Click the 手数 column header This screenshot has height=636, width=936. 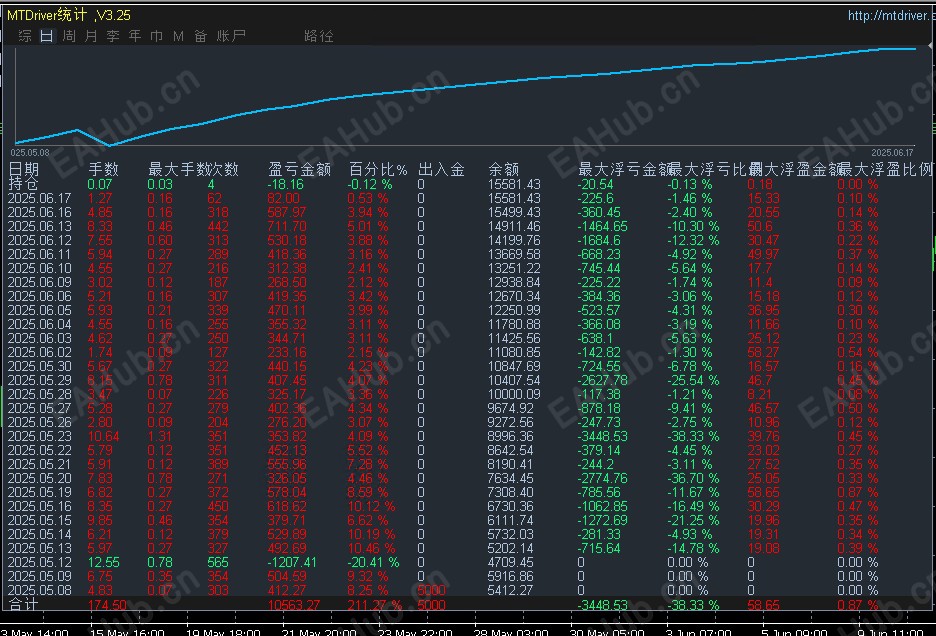pyautogui.click(x=103, y=170)
